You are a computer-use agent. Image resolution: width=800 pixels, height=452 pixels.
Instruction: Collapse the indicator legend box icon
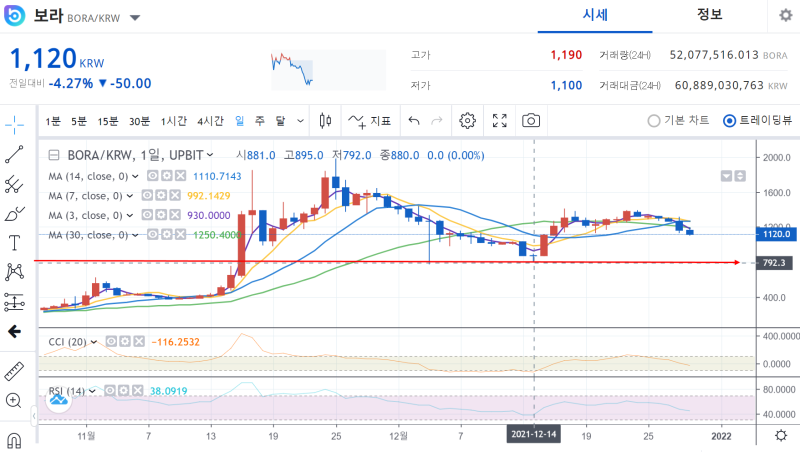click(x=53, y=155)
